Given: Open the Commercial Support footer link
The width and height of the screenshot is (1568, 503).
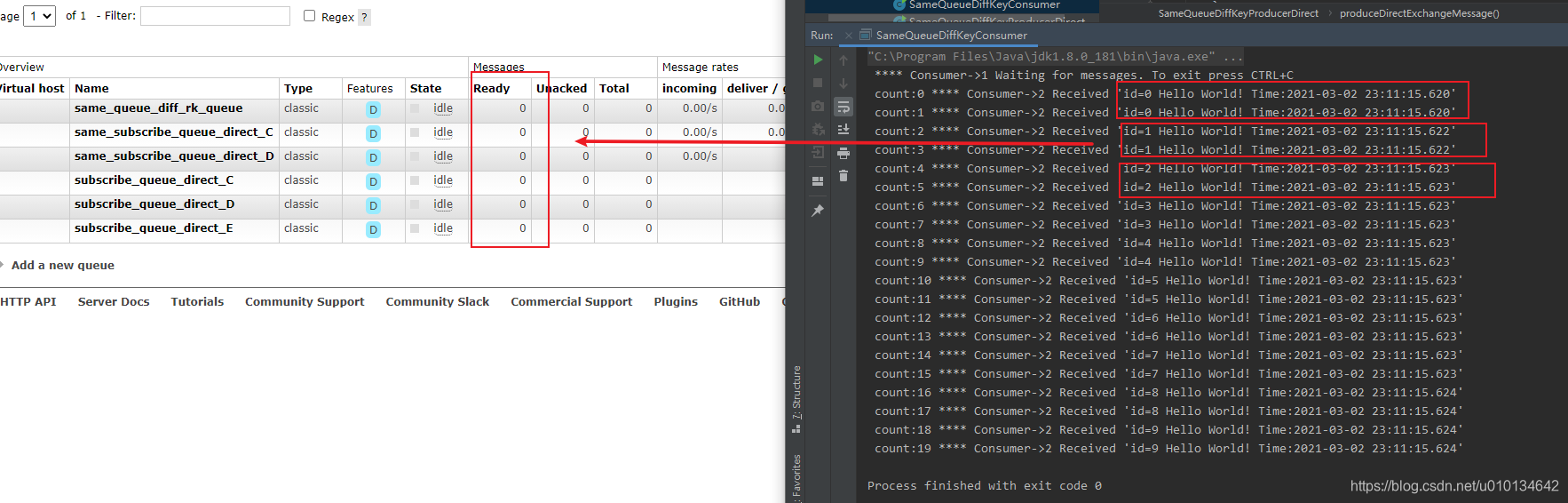Looking at the screenshot, I should click(x=572, y=301).
